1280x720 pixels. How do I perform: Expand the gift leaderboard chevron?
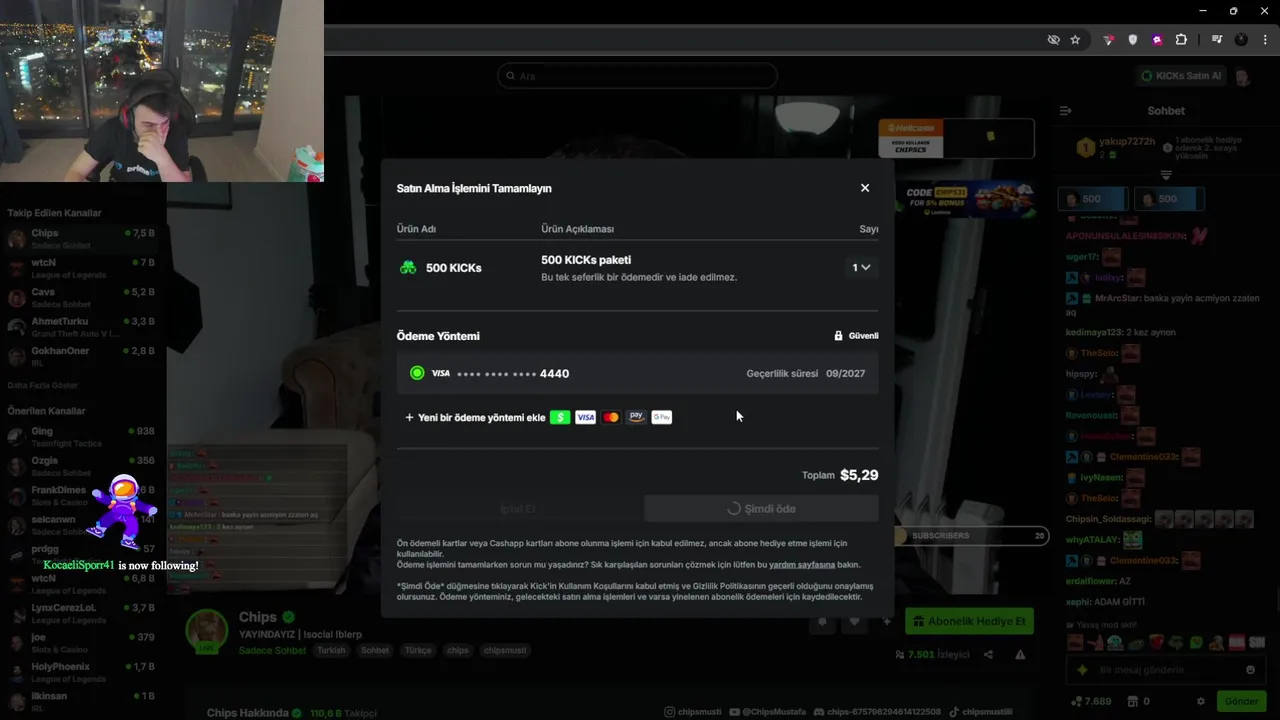pyautogui.click(x=1166, y=175)
